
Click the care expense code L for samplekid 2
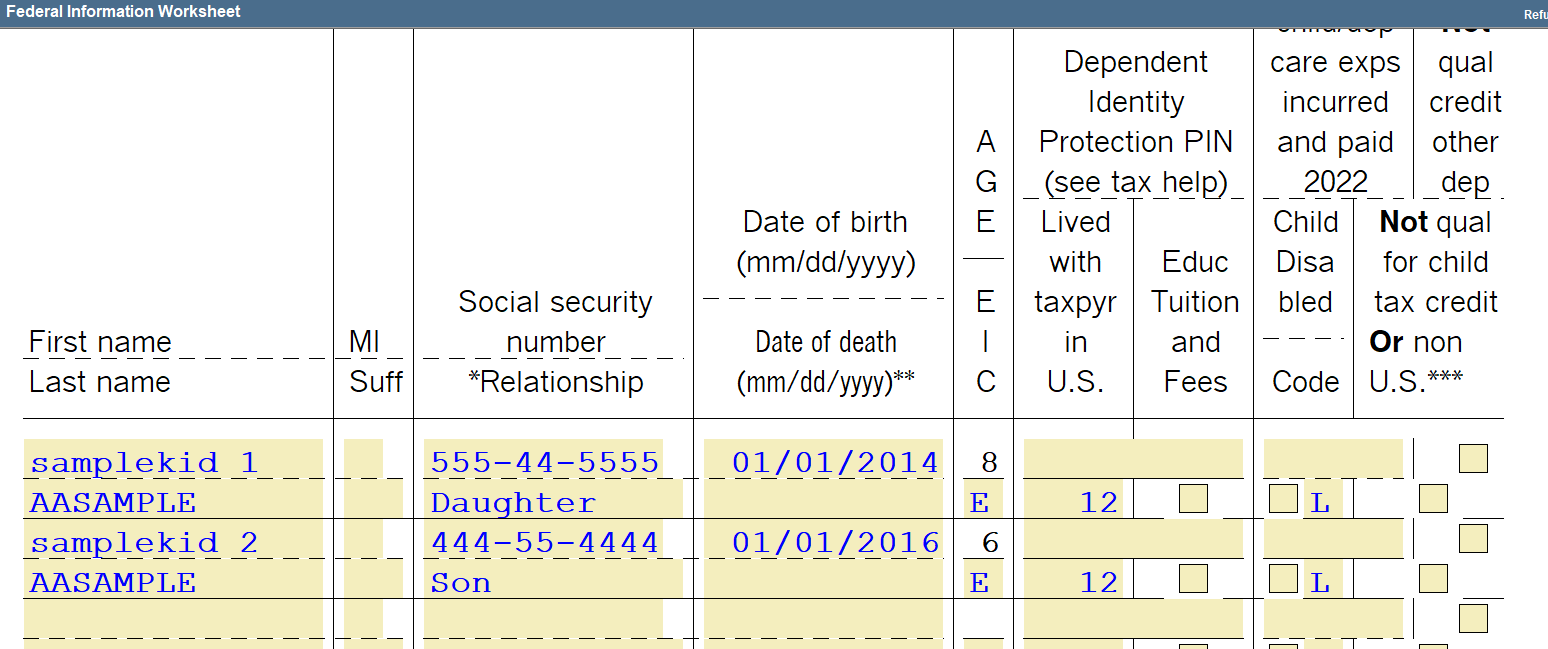(x=1319, y=581)
